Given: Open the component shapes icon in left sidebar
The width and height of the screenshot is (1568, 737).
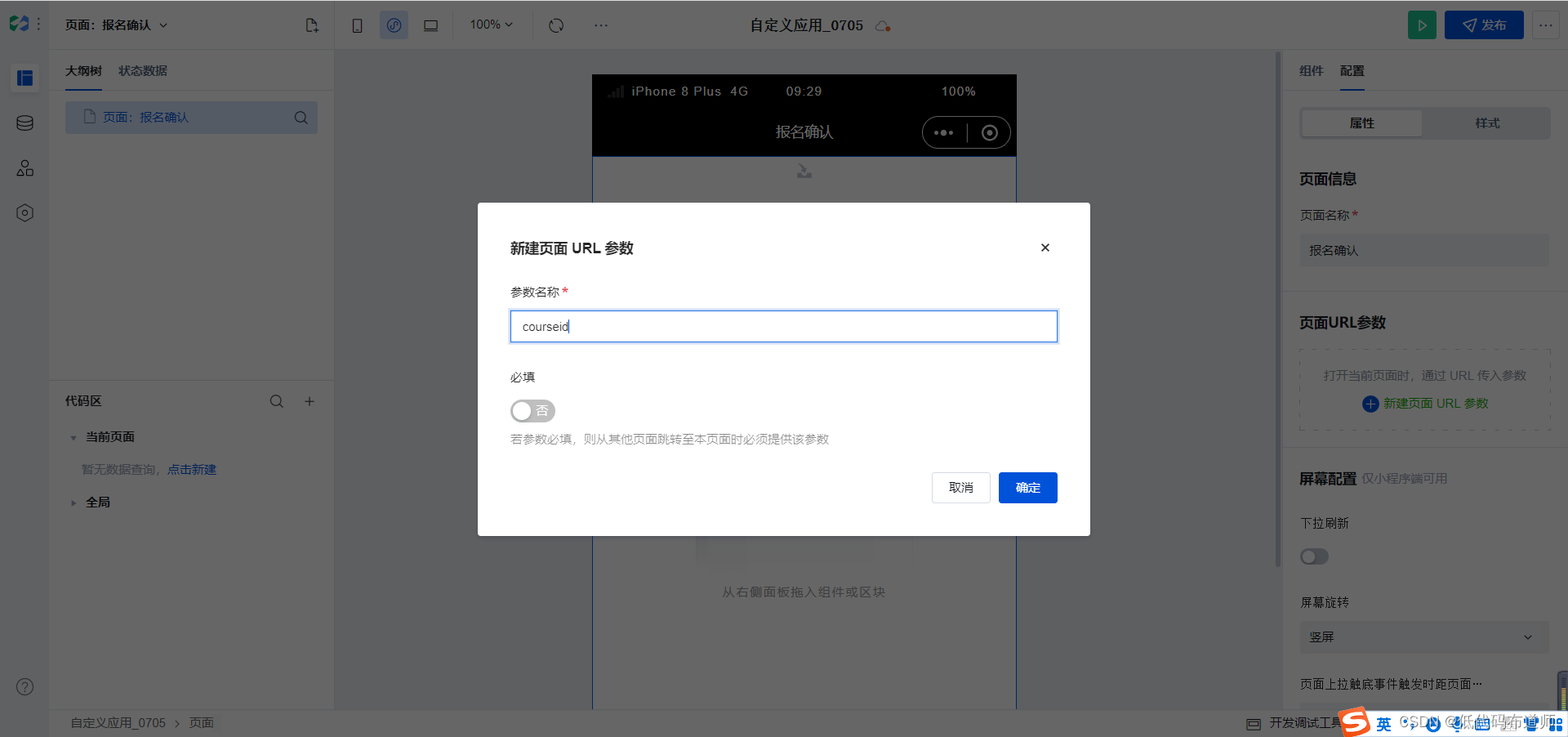Looking at the screenshot, I should [x=25, y=168].
